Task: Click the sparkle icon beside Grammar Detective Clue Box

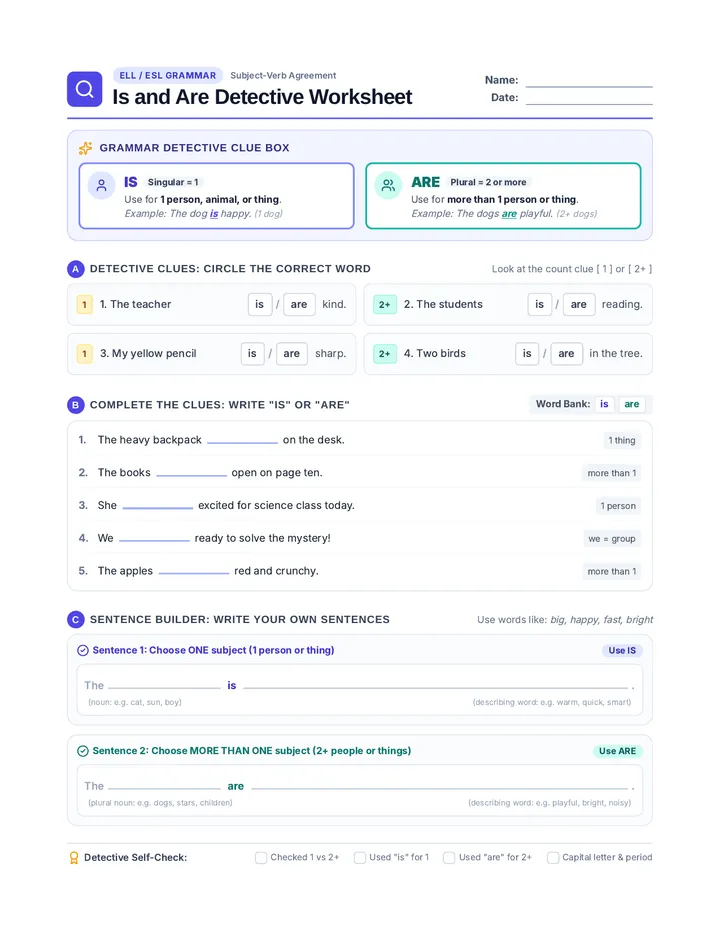Action: 86,148
